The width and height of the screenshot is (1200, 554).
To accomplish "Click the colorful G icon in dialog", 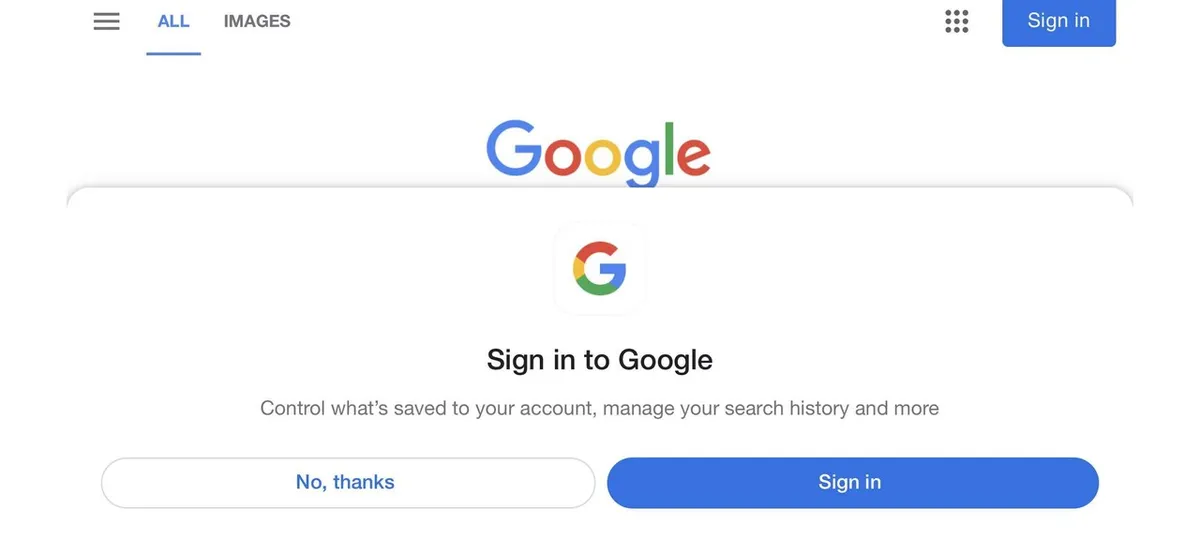I will pos(600,268).
